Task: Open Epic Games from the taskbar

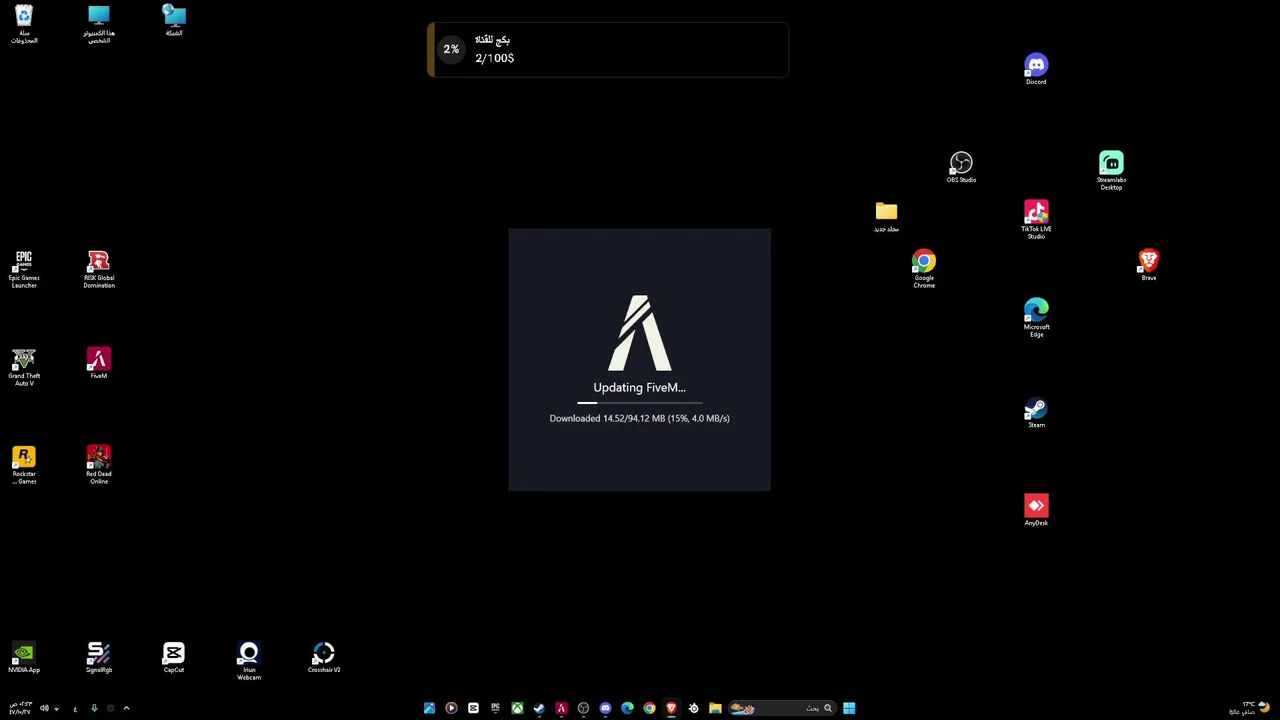Action: pos(495,708)
